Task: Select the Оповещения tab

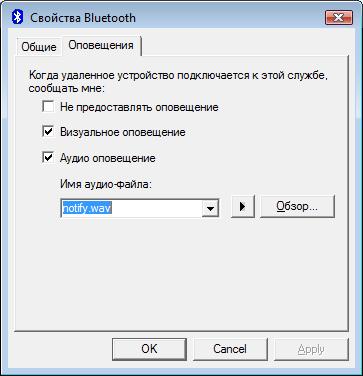Action: tap(101, 45)
